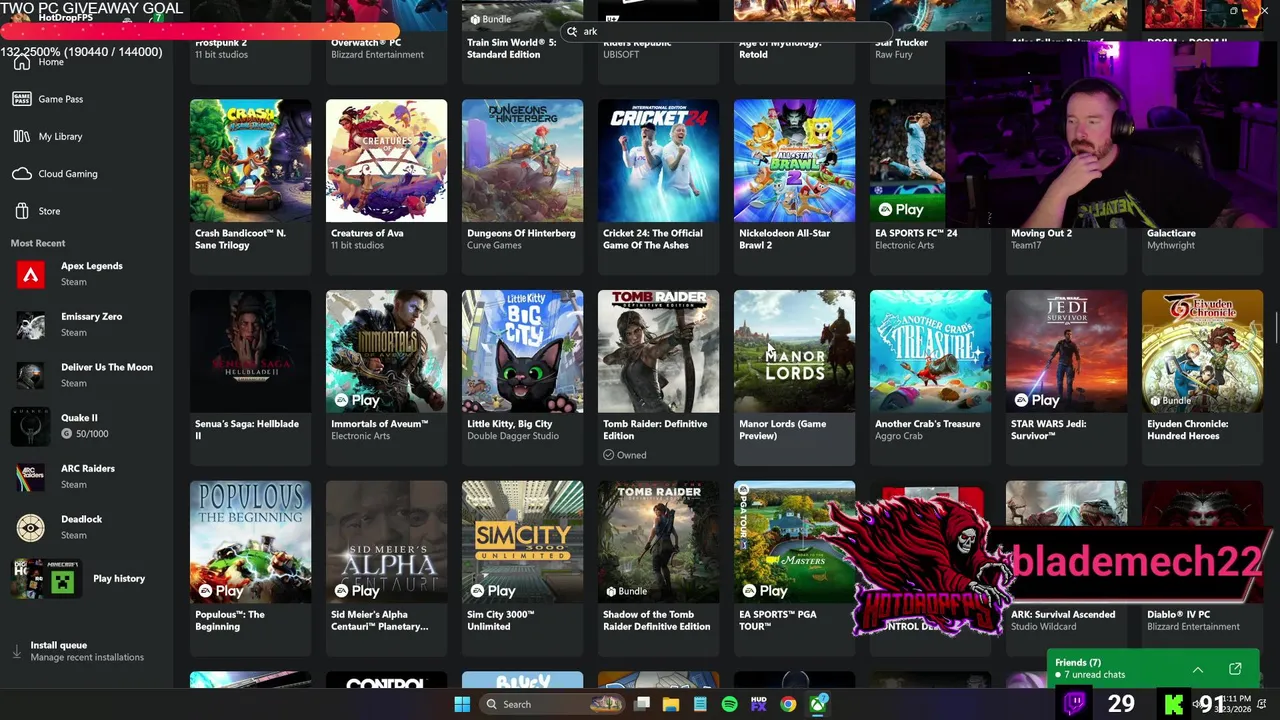
Task: Open the Star Trucker title
Action: [x=901, y=43]
